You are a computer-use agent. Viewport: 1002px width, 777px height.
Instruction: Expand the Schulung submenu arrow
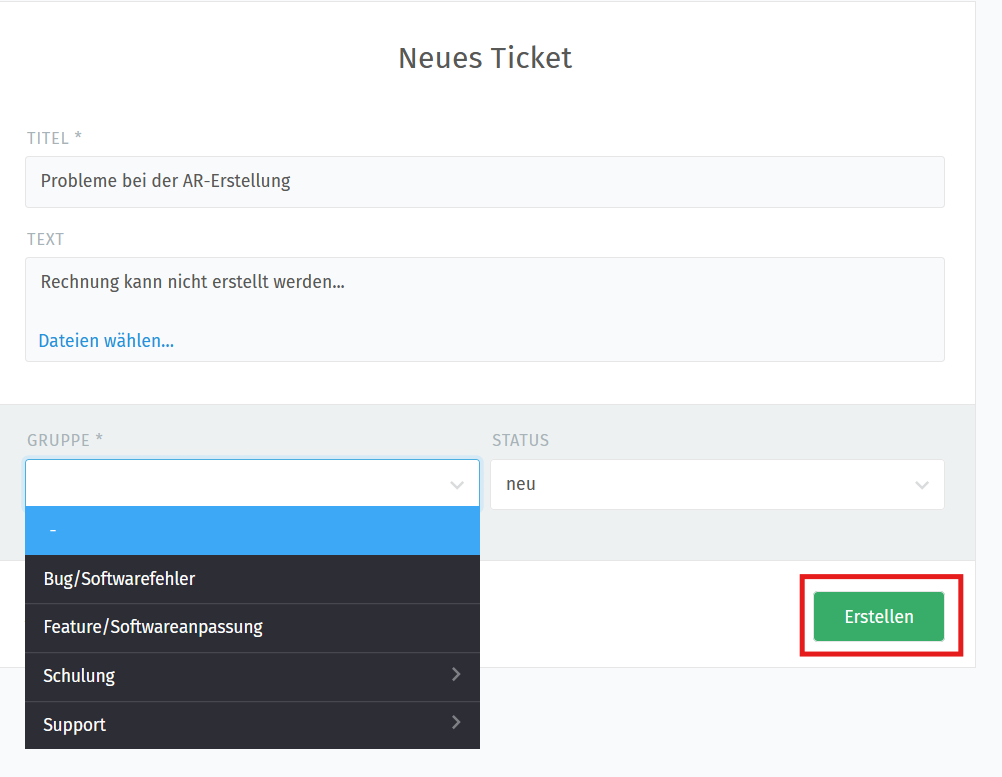click(x=456, y=674)
